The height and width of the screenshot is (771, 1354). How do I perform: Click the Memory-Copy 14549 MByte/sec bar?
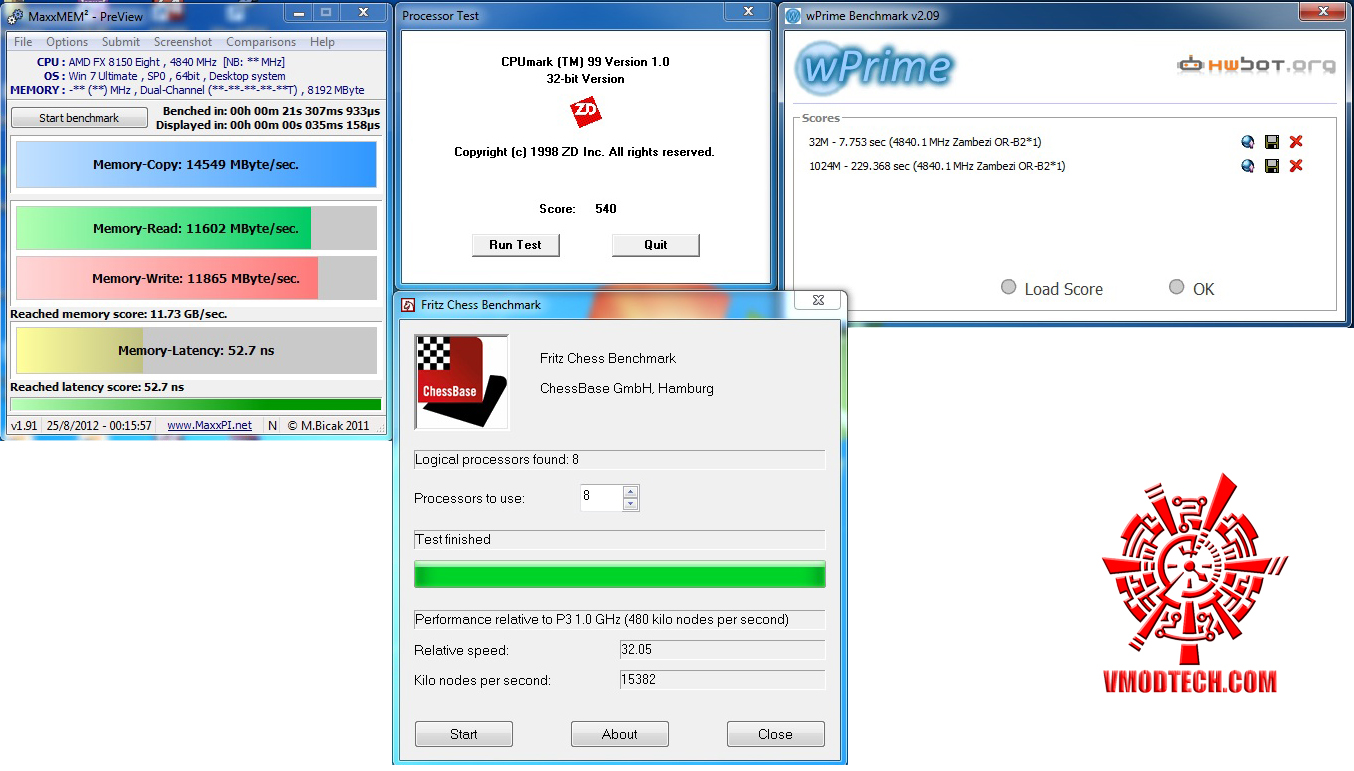tap(196, 165)
